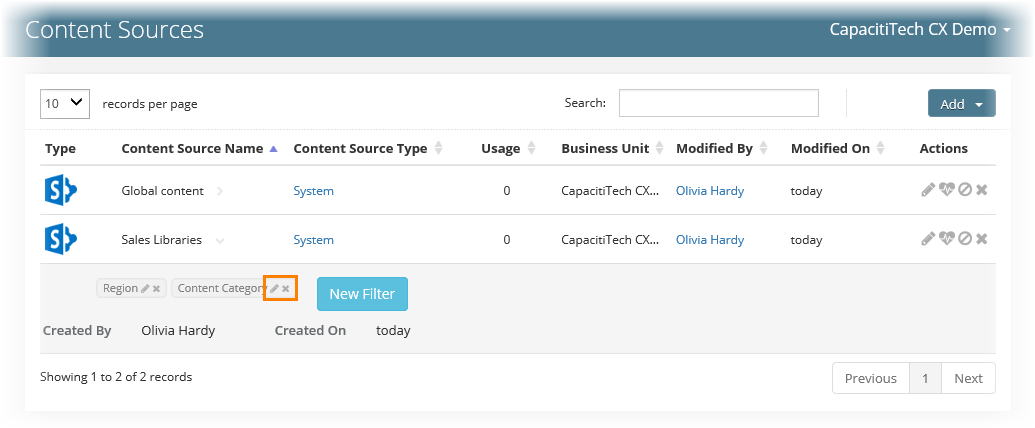Delete the Sales Libraries row
The image size is (1035, 428).
pos(982,239)
